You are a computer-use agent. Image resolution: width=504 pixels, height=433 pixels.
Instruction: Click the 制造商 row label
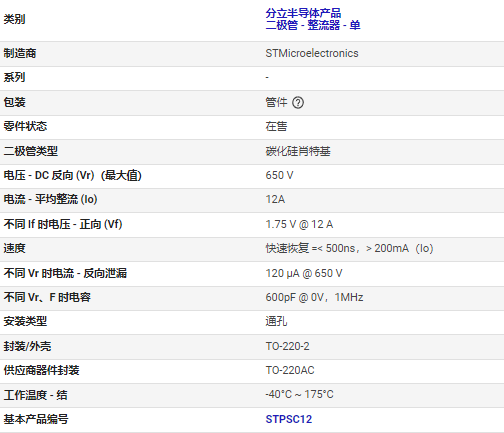pyautogui.click(x=20, y=53)
